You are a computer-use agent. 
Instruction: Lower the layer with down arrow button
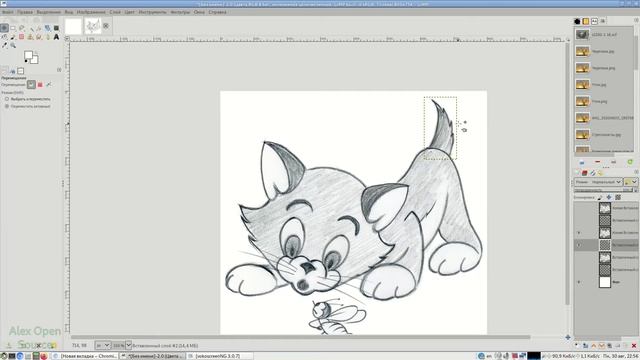(x=601, y=346)
